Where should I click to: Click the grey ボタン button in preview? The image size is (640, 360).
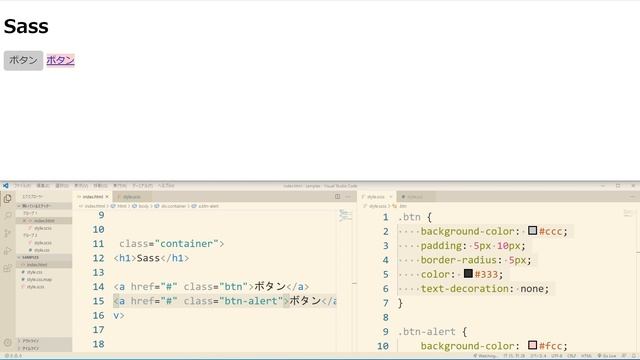click(23, 60)
